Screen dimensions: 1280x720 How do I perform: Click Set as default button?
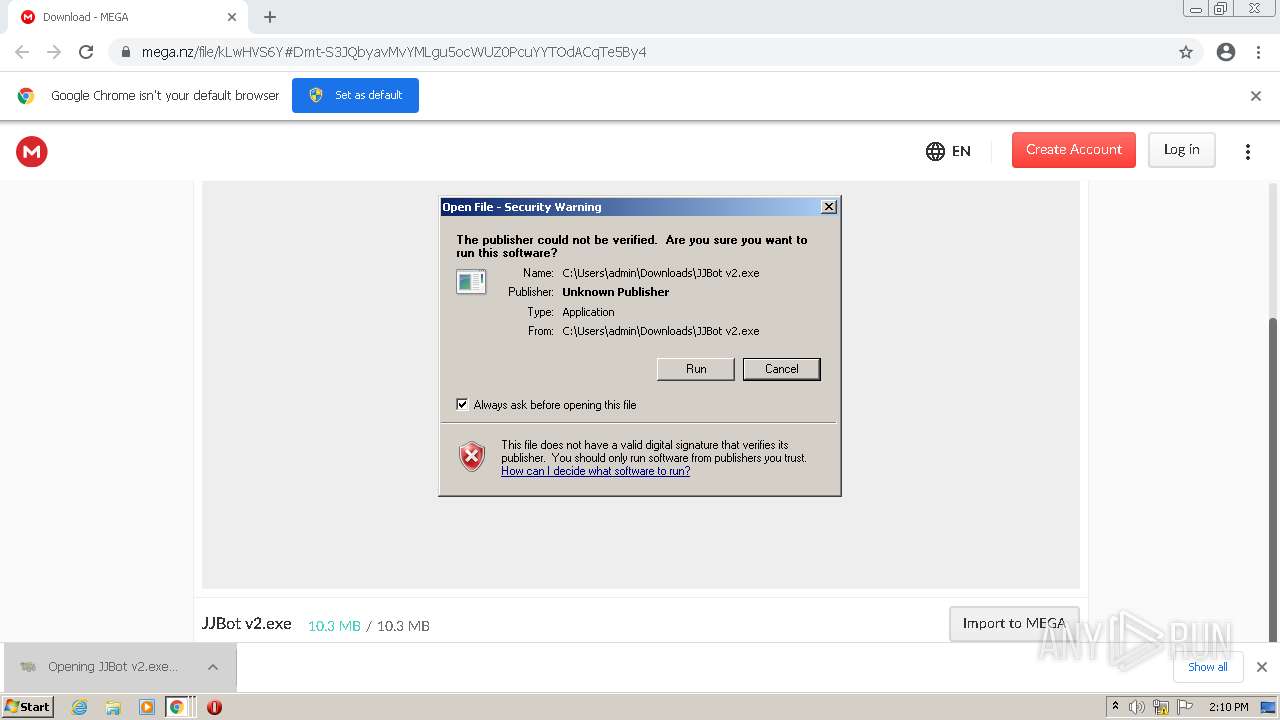coord(355,95)
